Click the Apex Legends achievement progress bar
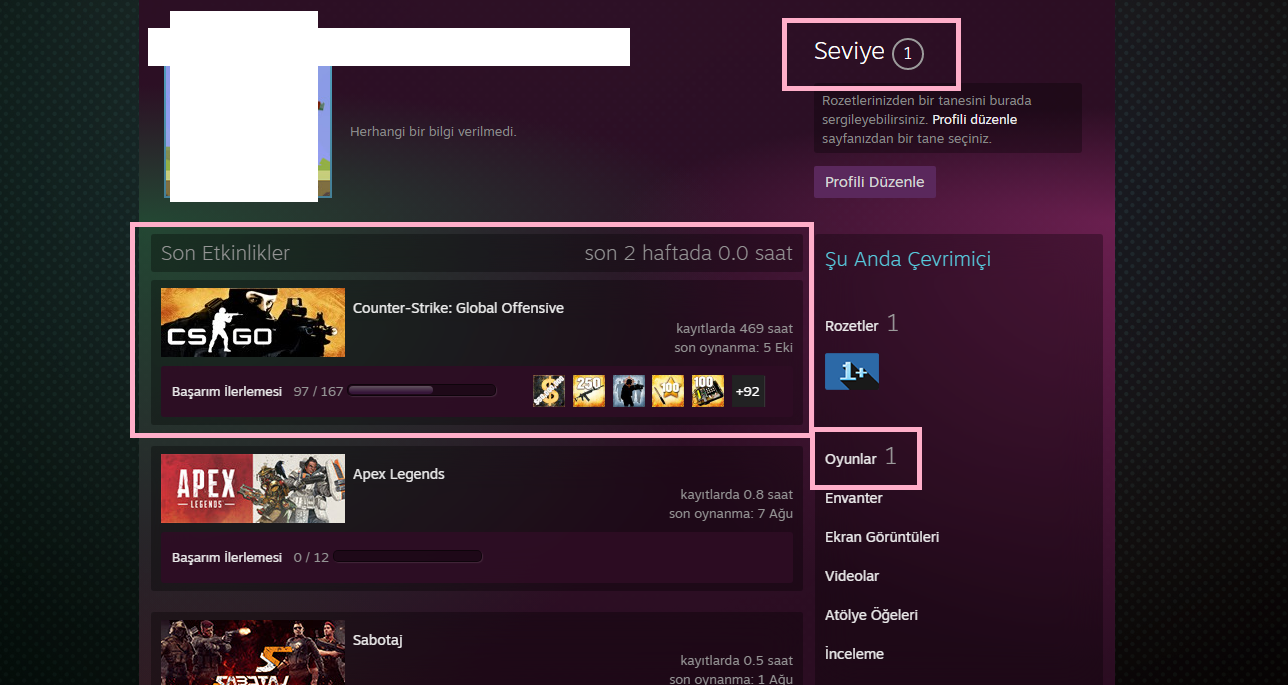Image resolution: width=1288 pixels, height=685 pixels. coord(408,557)
